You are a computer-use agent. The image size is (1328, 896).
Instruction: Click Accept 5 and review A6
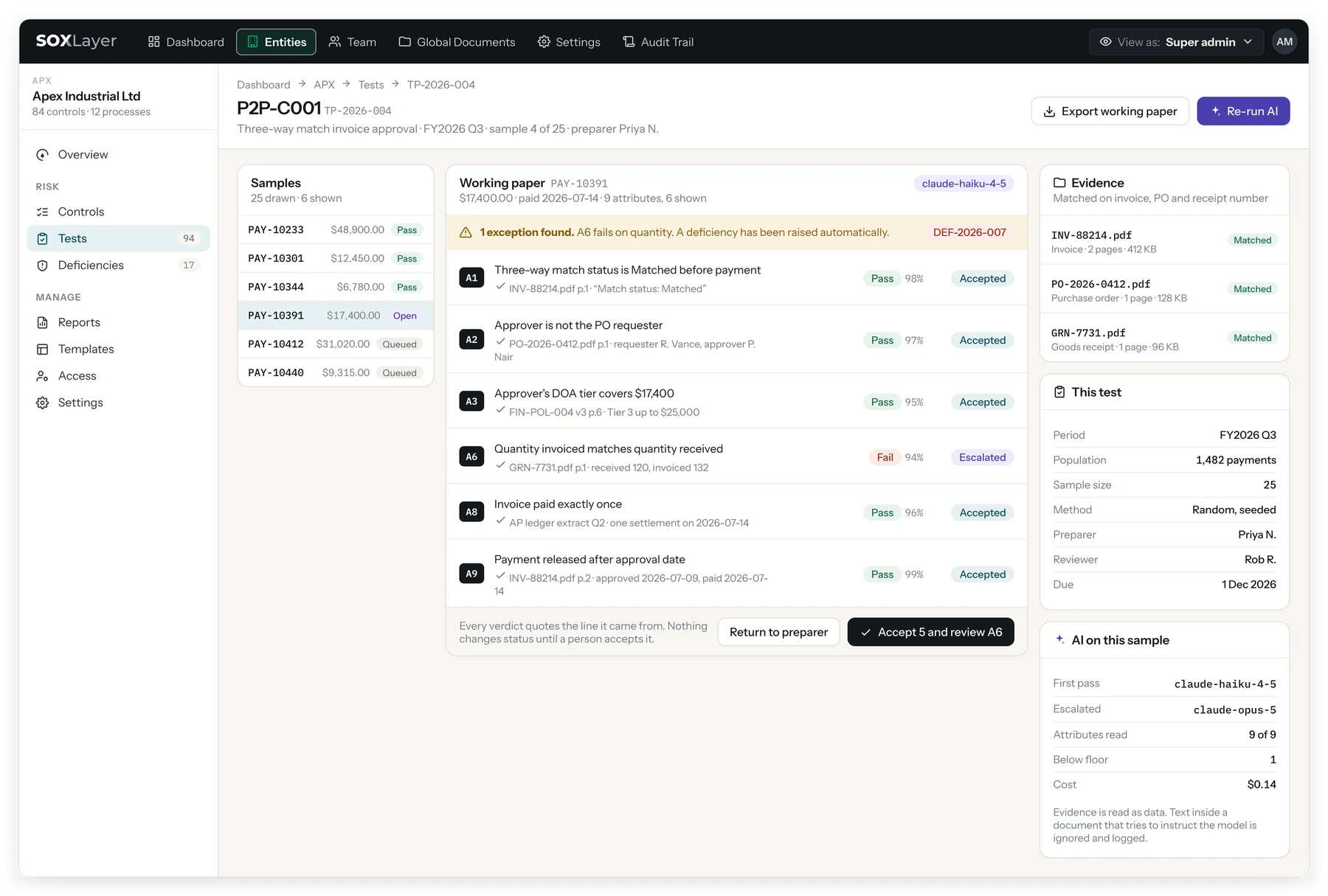click(x=930, y=632)
